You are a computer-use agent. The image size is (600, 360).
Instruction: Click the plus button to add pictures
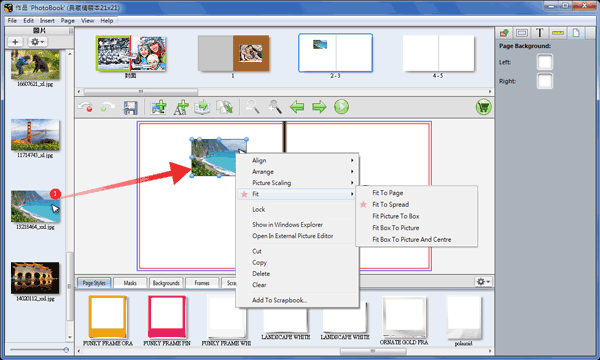pyautogui.click(x=15, y=42)
